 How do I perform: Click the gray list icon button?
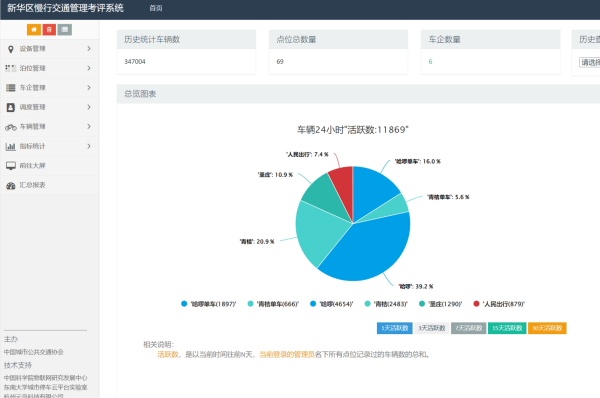click(x=65, y=29)
